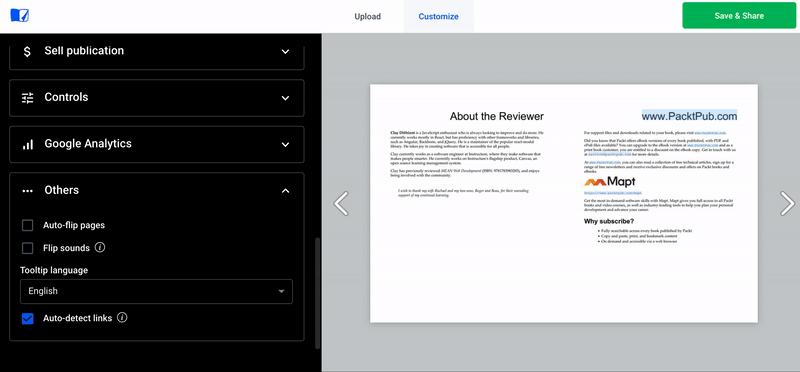Click the Controls sliders icon

pyautogui.click(x=28, y=97)
